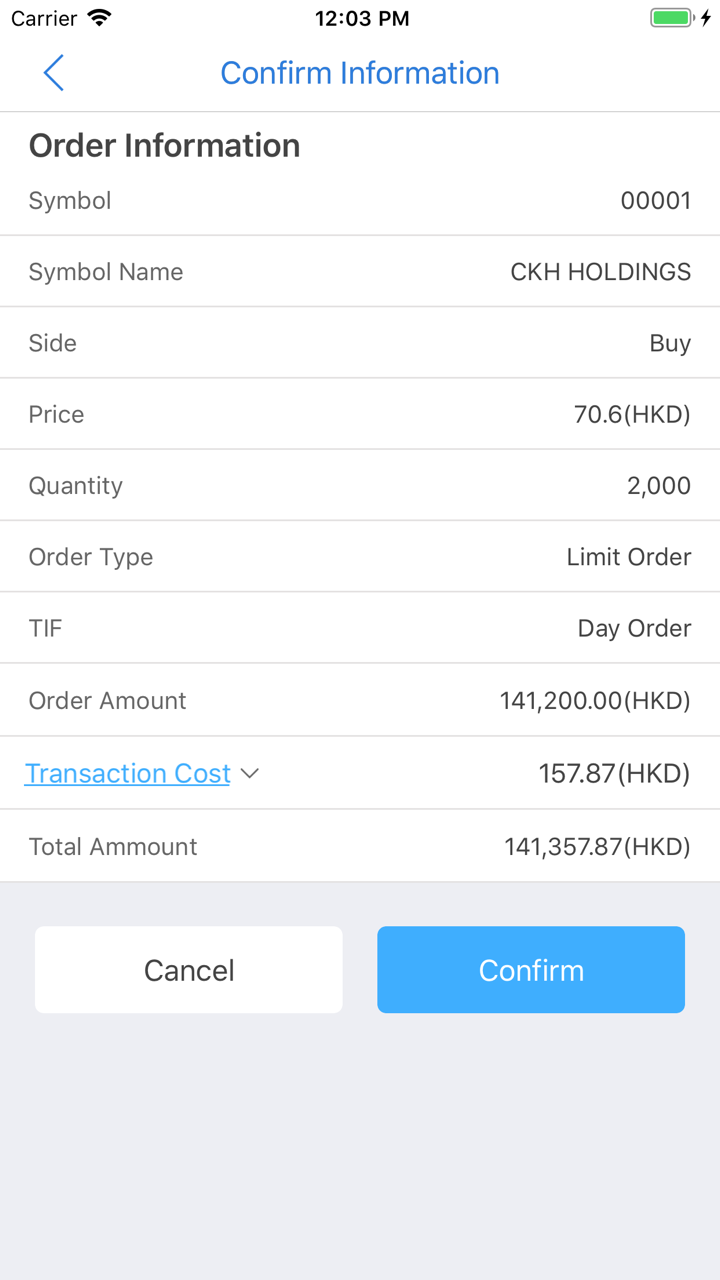Tap the battery status icon

[x=672, y=18]
